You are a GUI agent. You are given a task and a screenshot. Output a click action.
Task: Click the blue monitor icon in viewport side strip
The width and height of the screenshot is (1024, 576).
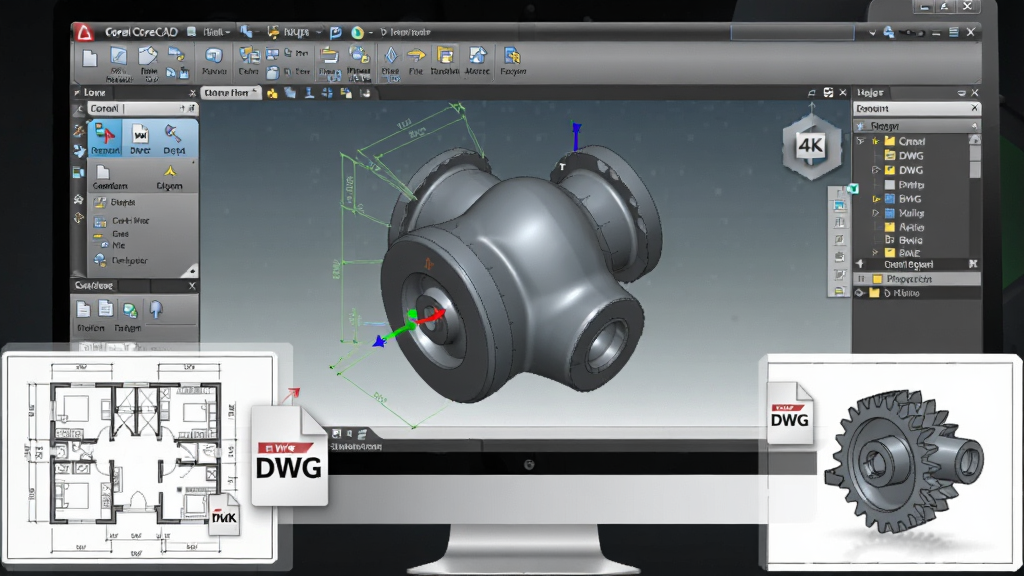tap(839, 206)
